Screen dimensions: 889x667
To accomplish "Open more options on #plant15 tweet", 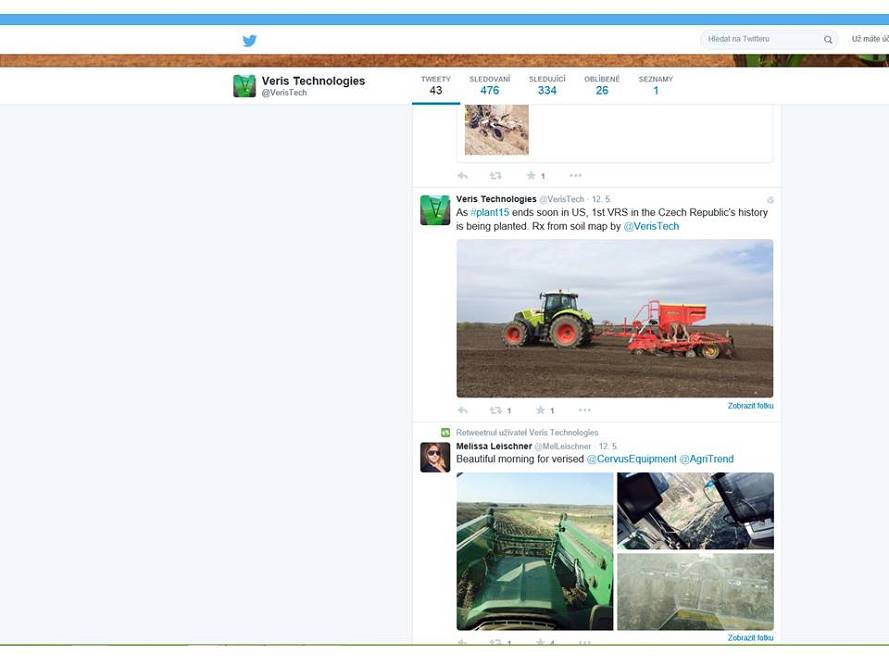I will pos(585,410).
